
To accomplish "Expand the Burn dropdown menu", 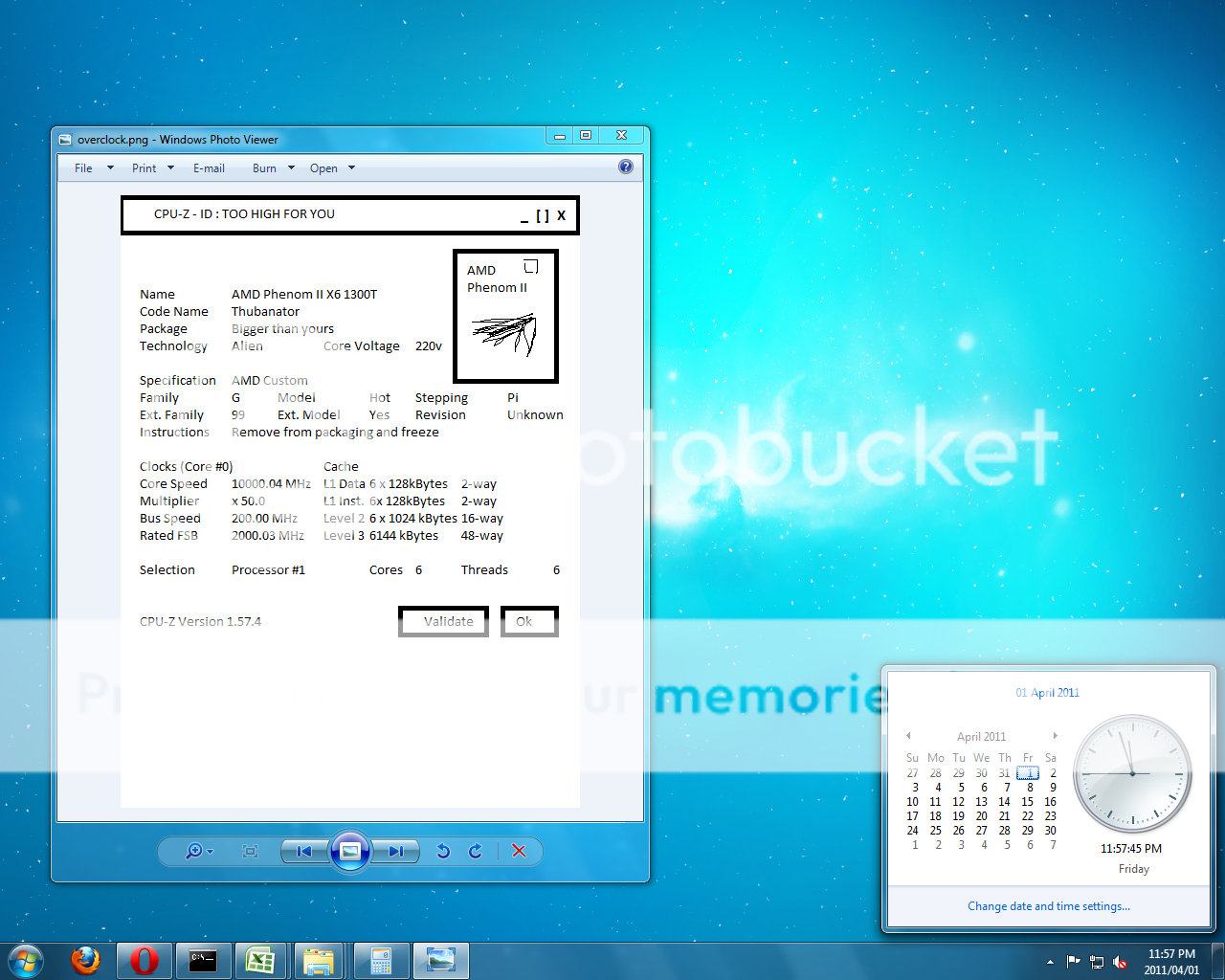I will (x=273, y=168).
